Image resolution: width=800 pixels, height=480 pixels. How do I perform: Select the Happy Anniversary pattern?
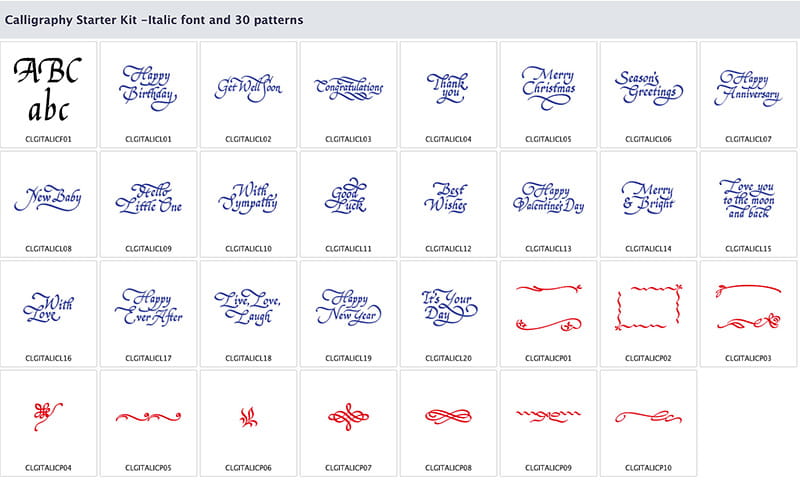click(x=748, y=87)
